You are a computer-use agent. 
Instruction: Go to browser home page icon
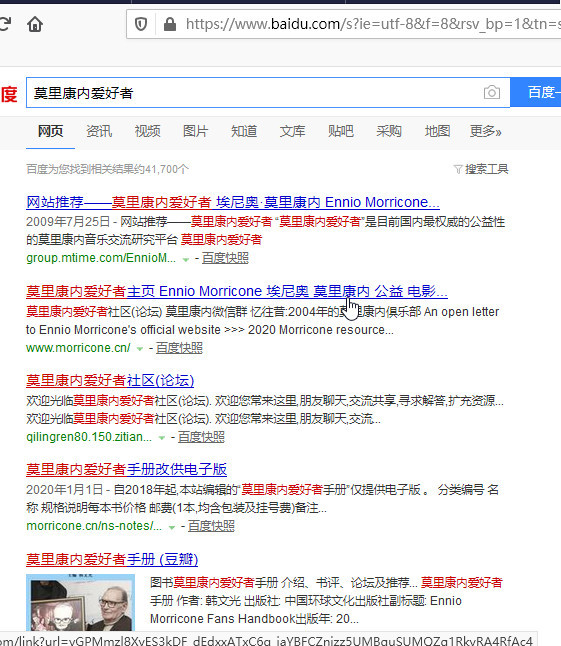[x=35, y=24]
